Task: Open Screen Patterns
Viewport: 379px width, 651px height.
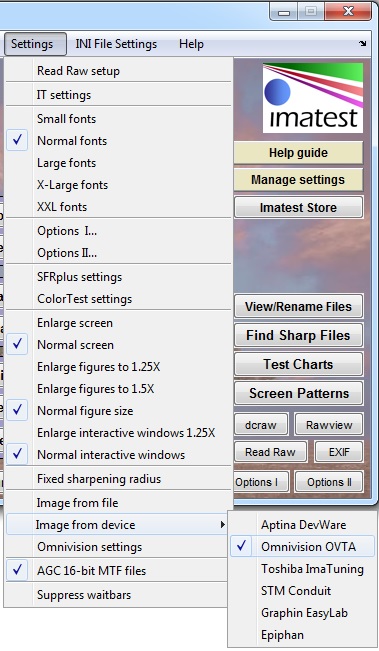Action: pos(298,393)
